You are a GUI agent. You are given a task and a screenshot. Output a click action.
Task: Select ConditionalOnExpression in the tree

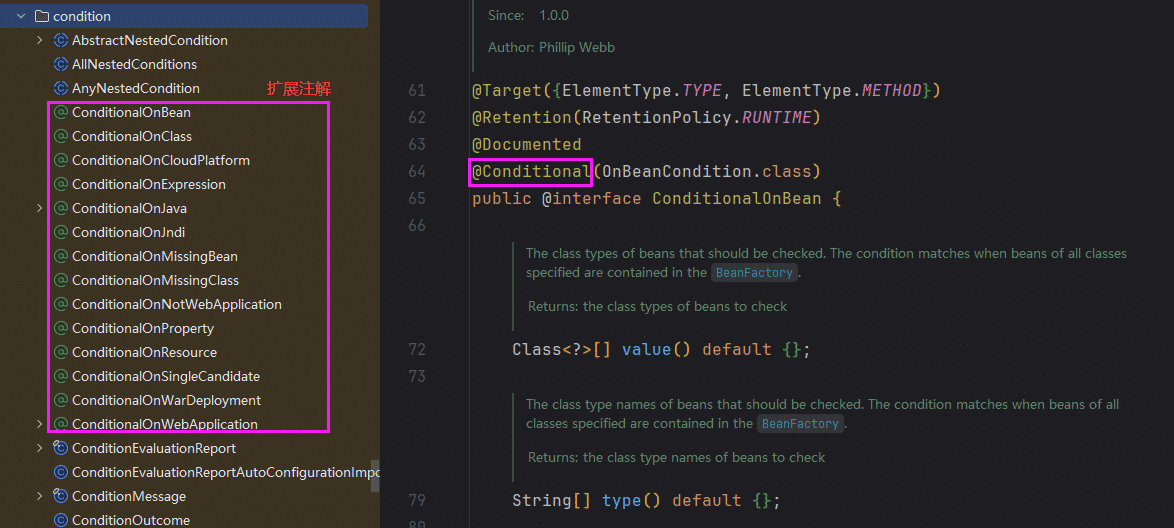point(148,184)
